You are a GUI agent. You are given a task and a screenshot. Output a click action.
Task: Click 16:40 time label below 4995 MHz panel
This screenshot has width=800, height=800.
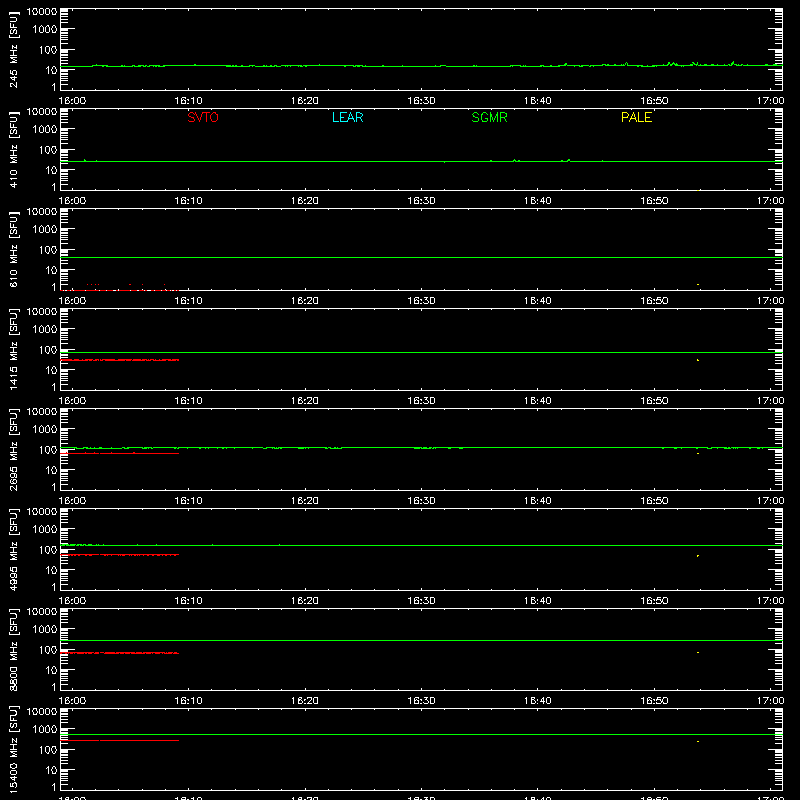(538, 601)
